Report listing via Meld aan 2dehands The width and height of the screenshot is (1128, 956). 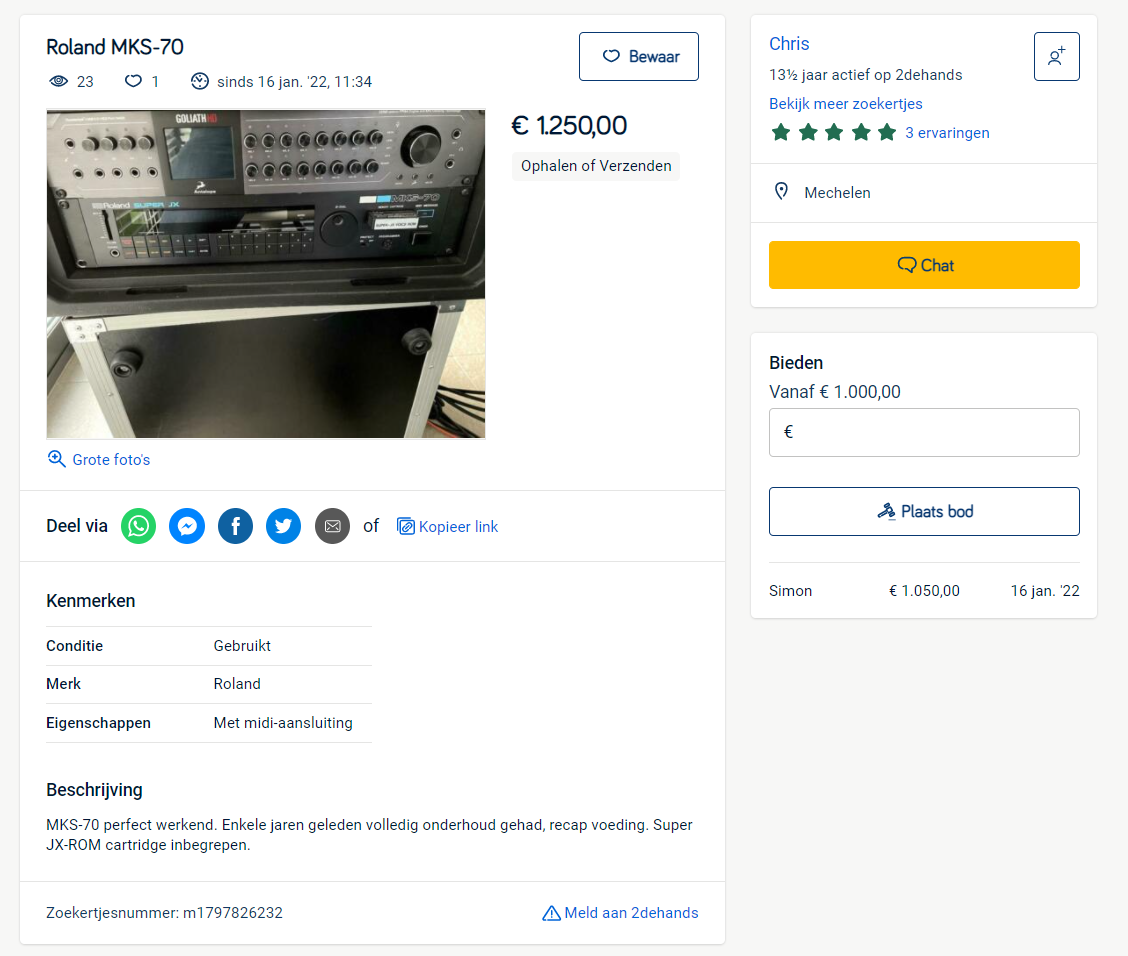[x=620, y=913]
